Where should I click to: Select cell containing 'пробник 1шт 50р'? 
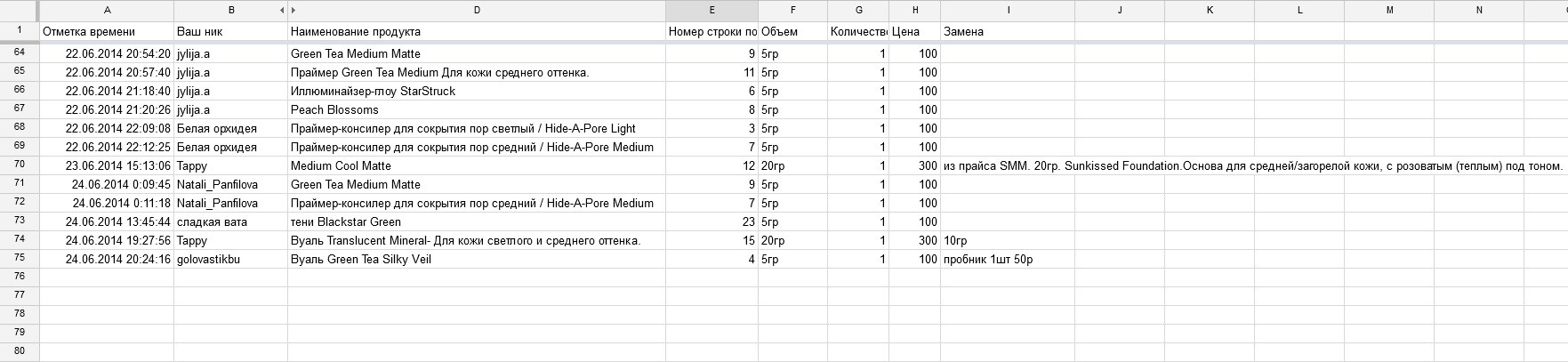pyautogui.click(x=1008, y=259)
